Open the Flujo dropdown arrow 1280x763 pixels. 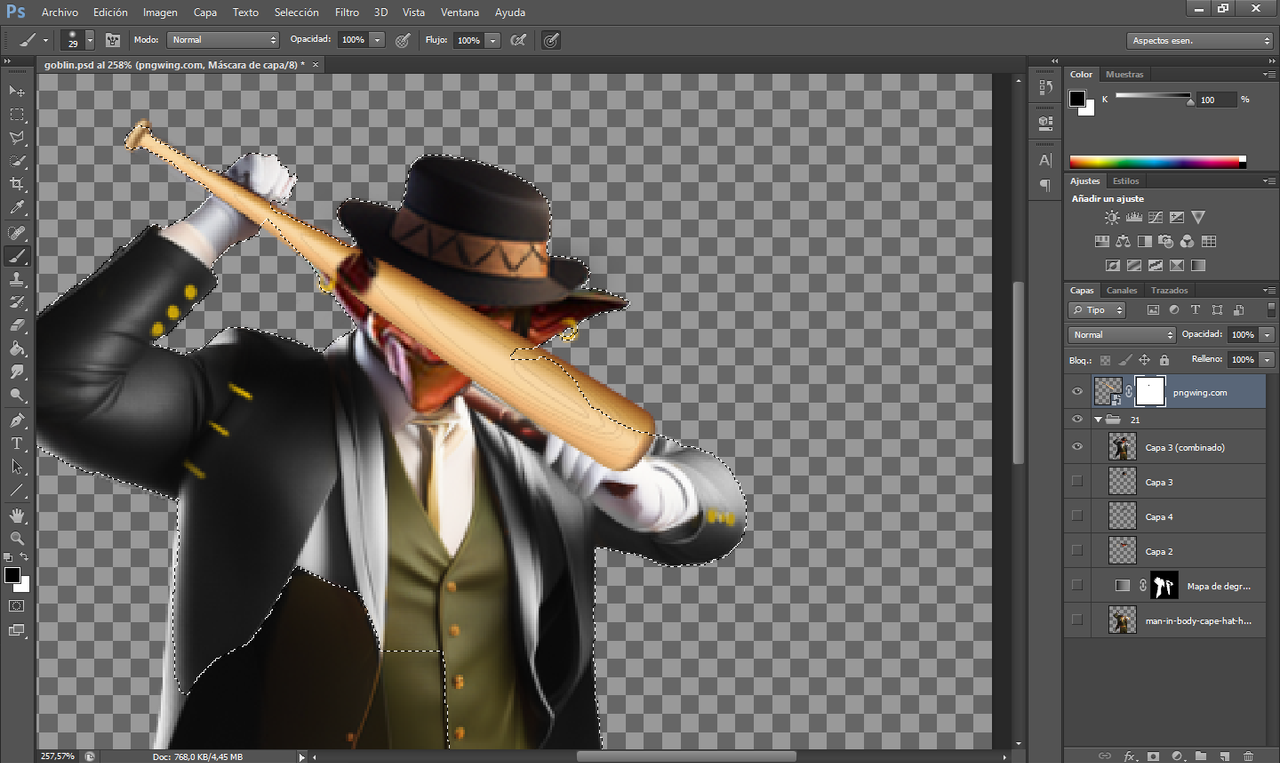(x=492, y=40)
